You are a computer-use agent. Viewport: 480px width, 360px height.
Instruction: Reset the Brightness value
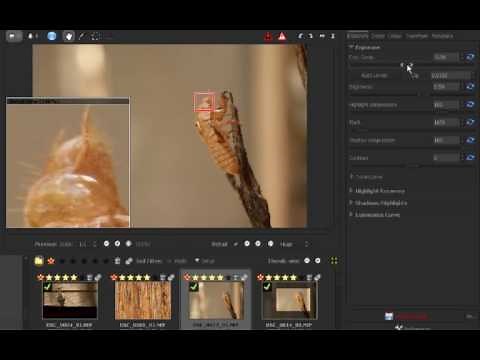point(470,87)
